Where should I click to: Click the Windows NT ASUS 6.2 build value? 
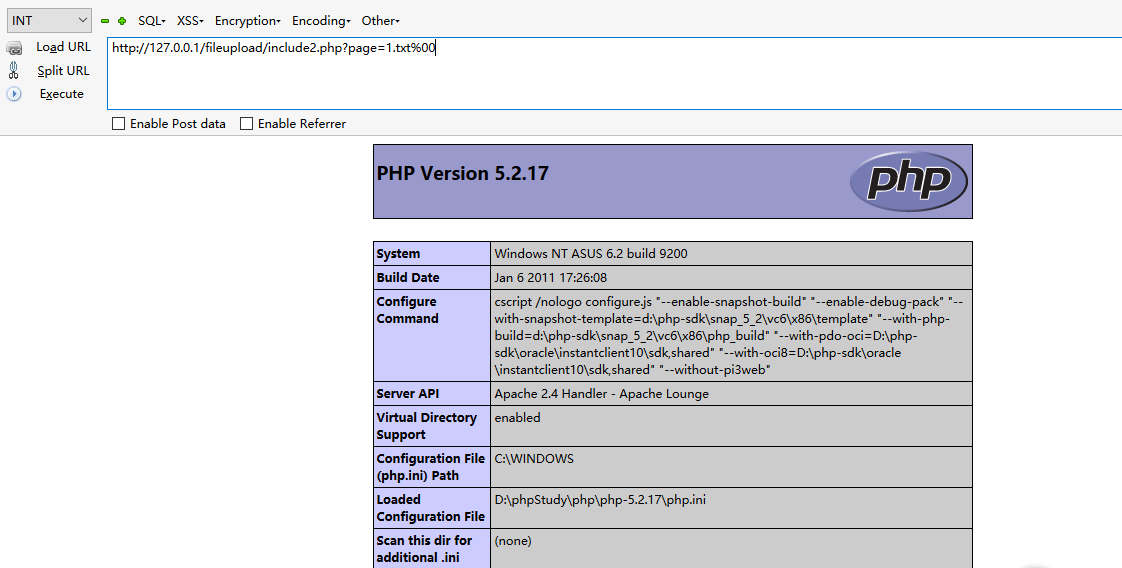591,253
